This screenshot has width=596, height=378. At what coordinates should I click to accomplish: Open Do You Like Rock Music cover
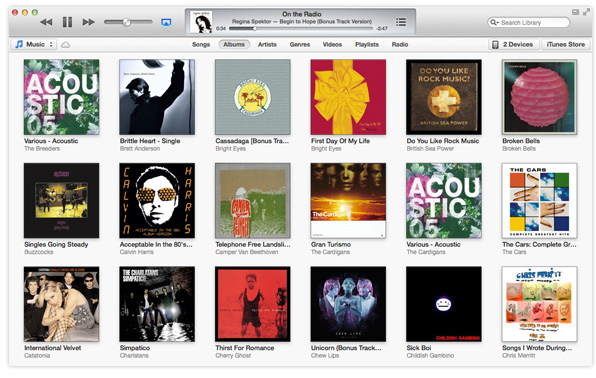[444, 97]
